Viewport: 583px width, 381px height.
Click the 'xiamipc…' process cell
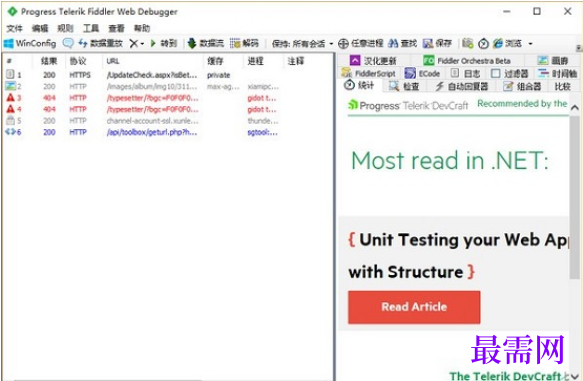262,87
